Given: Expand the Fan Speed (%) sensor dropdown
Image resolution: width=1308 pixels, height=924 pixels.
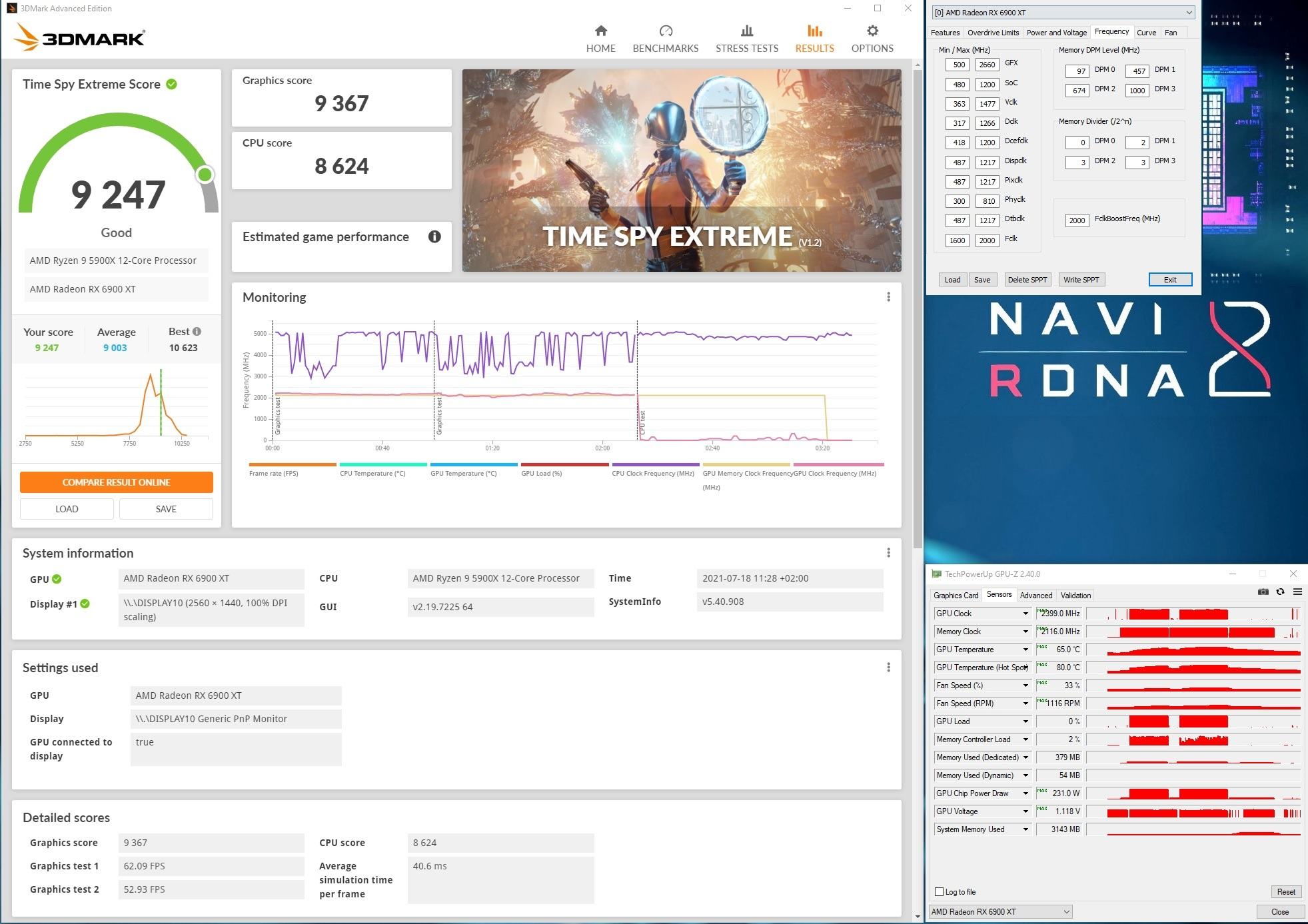Looking at the screenshot, I should 1025,686.
